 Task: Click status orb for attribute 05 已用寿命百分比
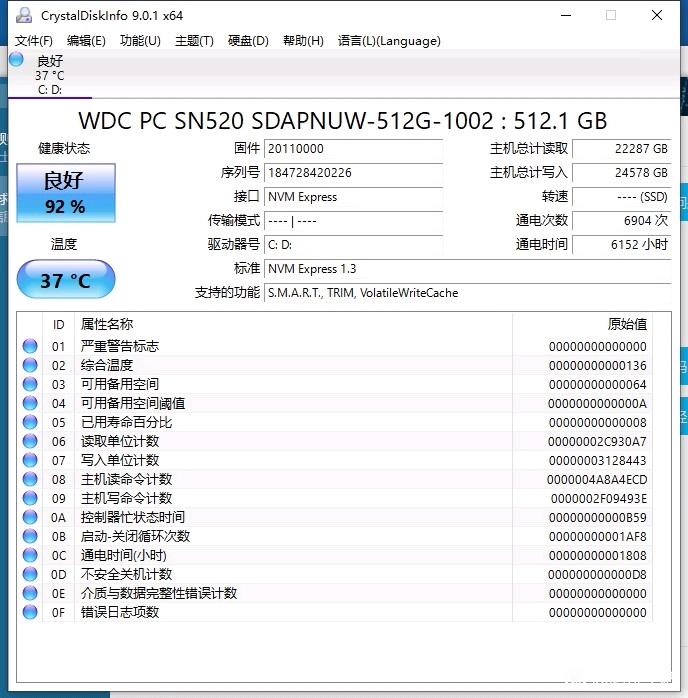(x=30, y=422)
